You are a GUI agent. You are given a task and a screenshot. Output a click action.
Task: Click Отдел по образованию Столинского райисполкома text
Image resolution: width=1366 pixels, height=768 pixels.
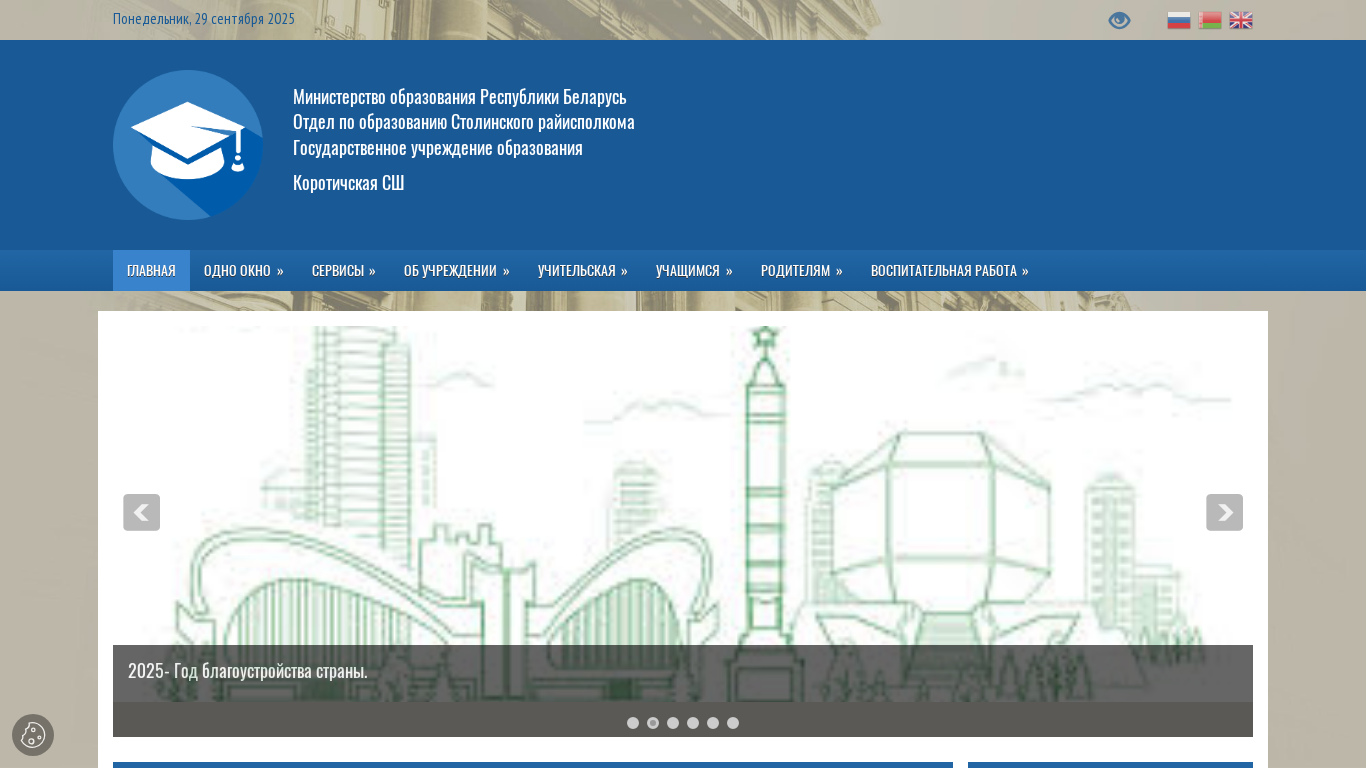pyautogui.click(x=464, y=122)
